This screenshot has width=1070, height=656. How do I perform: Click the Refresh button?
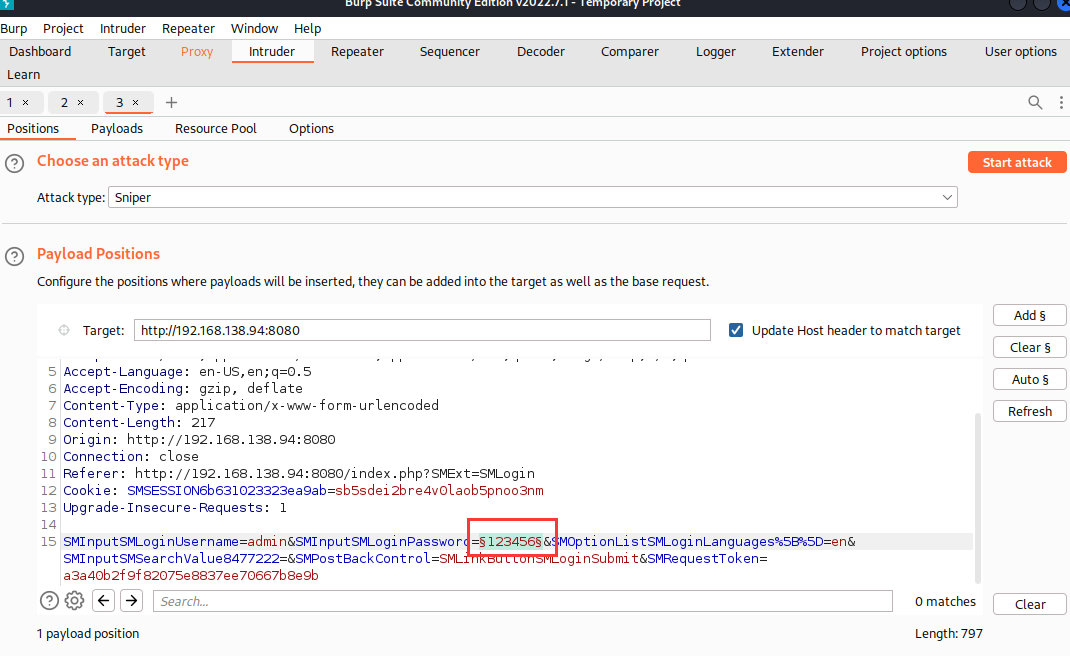point(1030,412)
